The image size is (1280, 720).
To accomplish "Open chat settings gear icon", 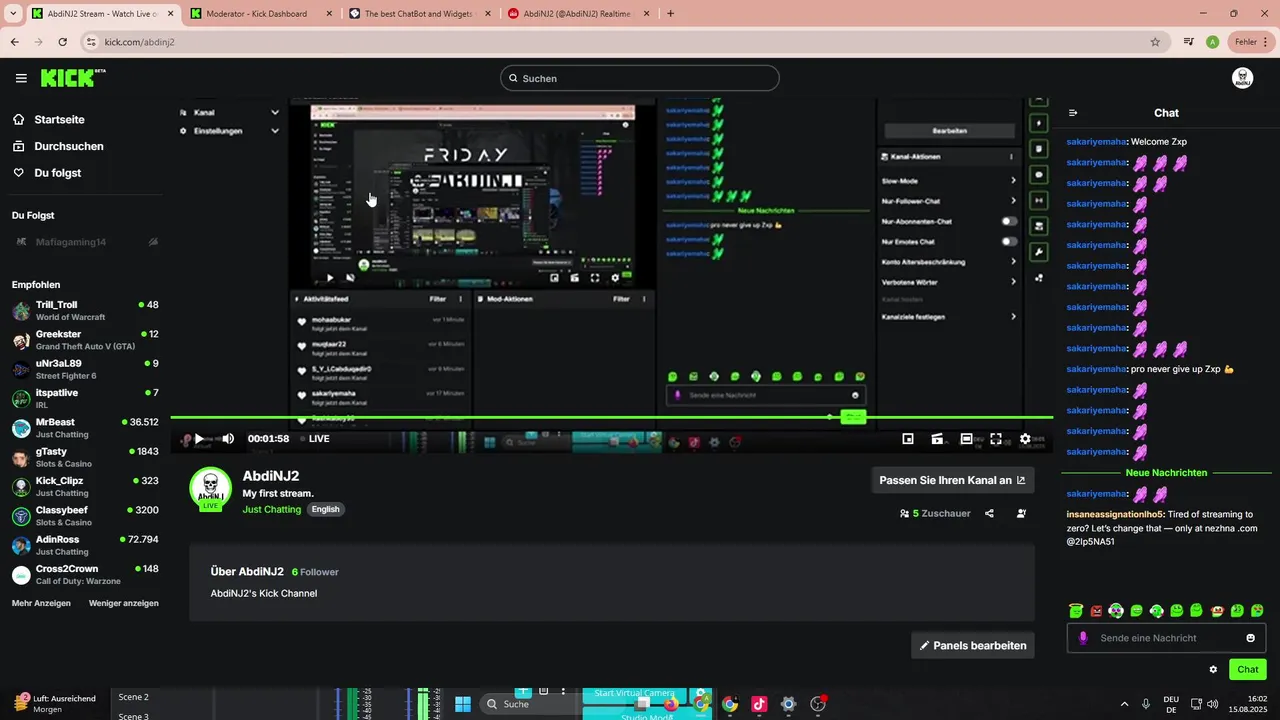I will [1213, 669].
